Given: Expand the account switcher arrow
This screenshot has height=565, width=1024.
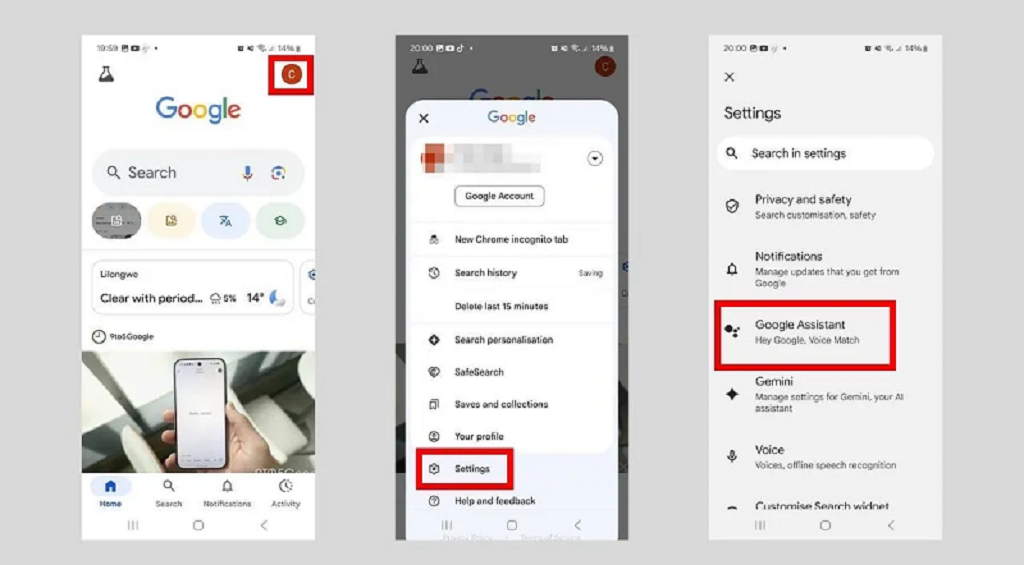Looking at the screenshot, I should click(x=595, y=159).
